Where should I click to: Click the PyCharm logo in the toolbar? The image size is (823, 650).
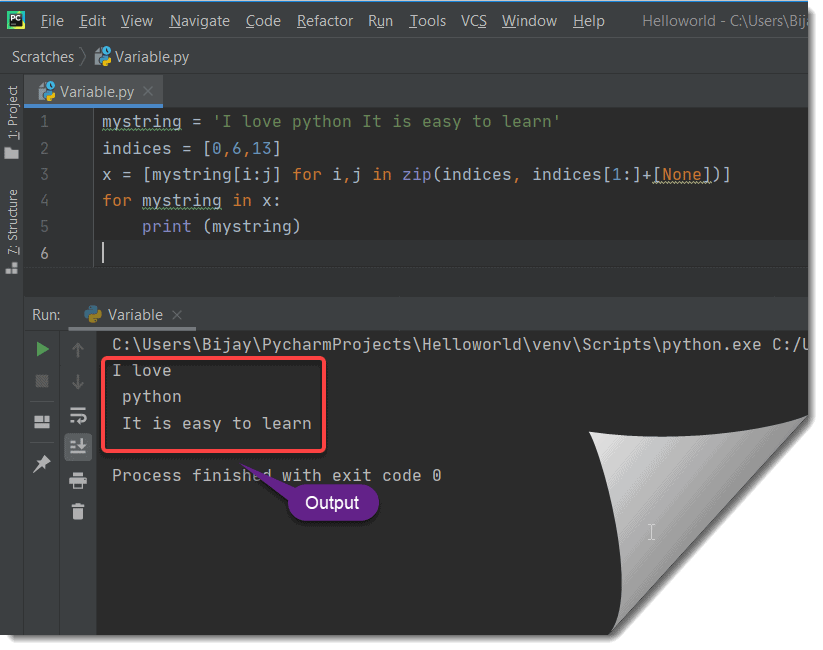(15, 19)
